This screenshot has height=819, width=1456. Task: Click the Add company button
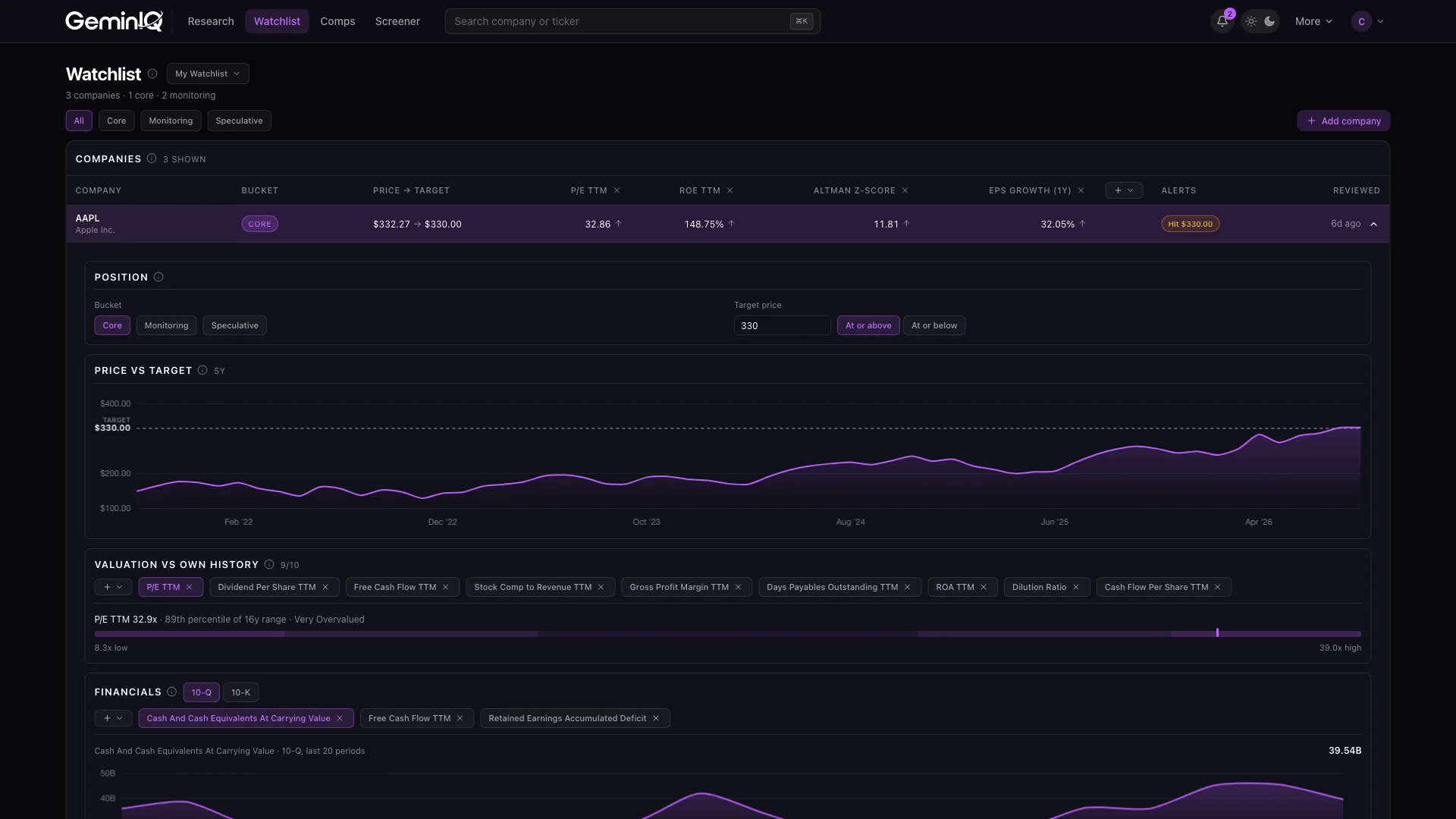click(1343, 121)
